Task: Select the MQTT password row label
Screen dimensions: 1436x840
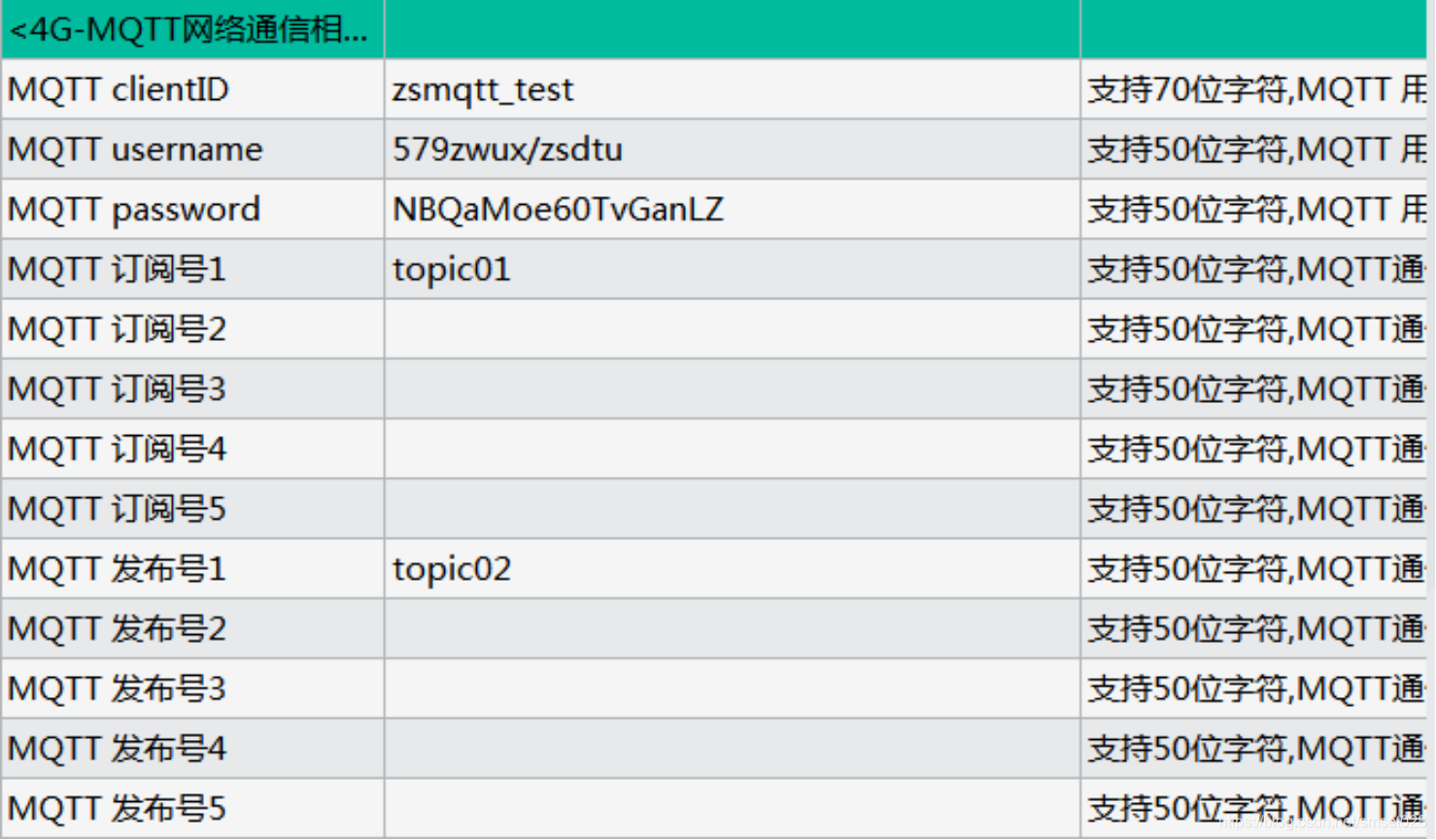Action: point(192,210)
